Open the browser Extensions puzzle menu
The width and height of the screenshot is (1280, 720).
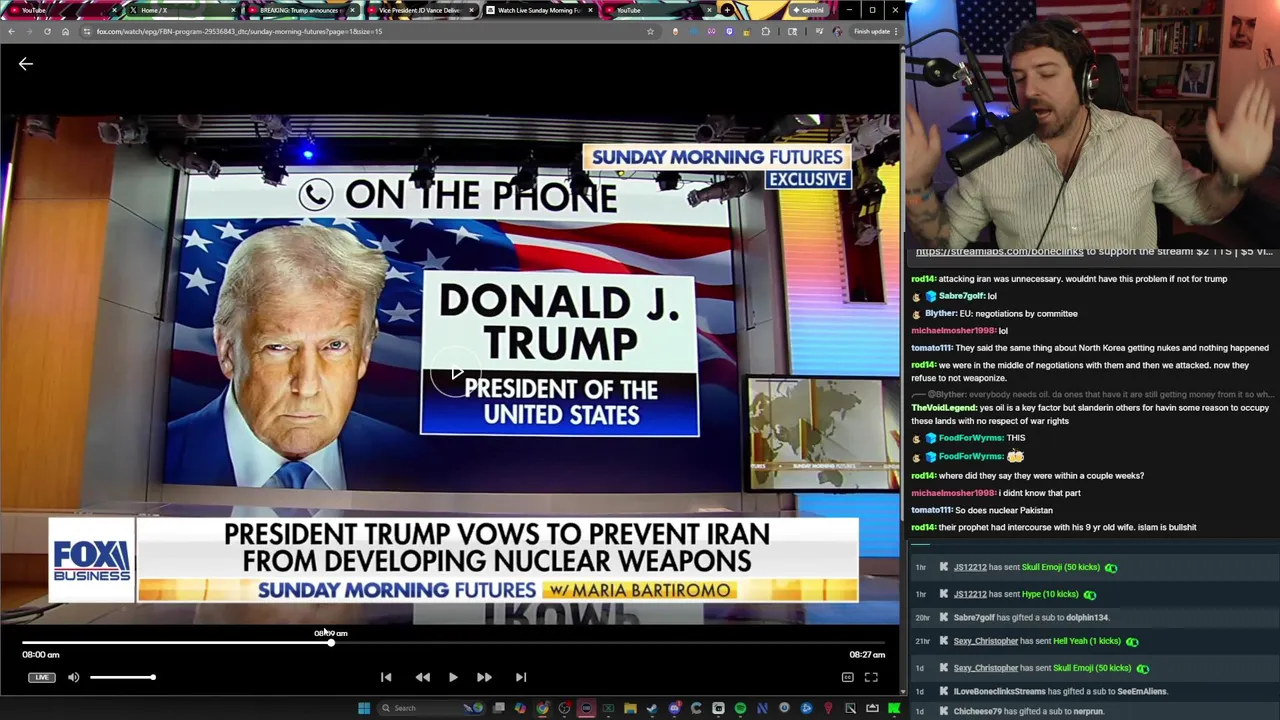point(766,31)
